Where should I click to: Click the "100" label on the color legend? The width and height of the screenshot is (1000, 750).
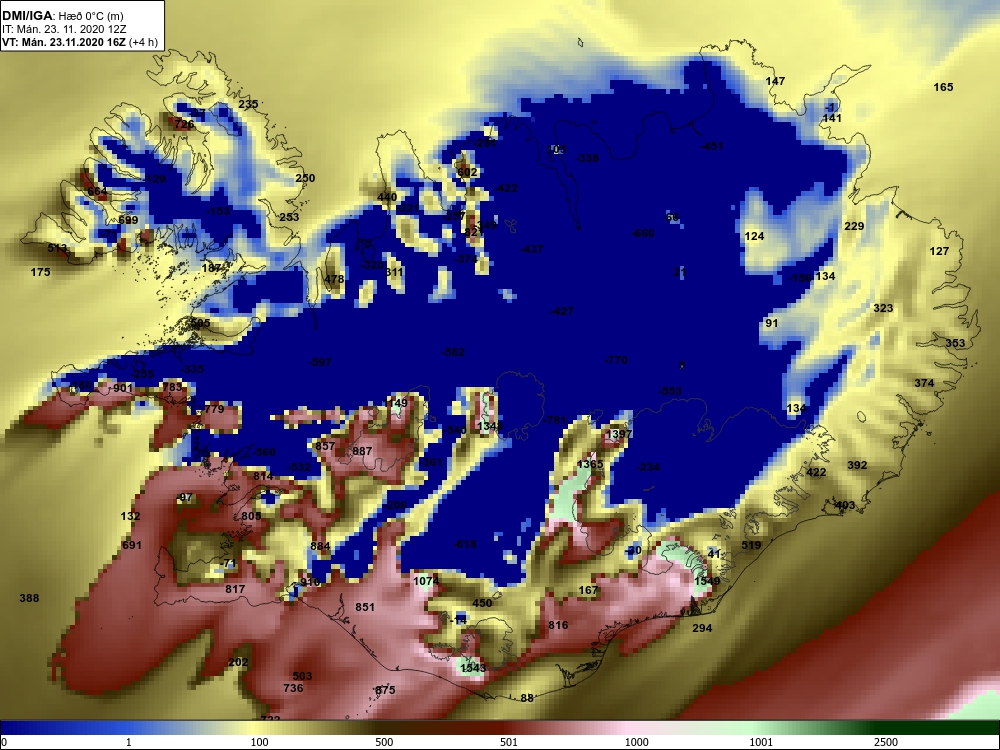coord(259,742)
